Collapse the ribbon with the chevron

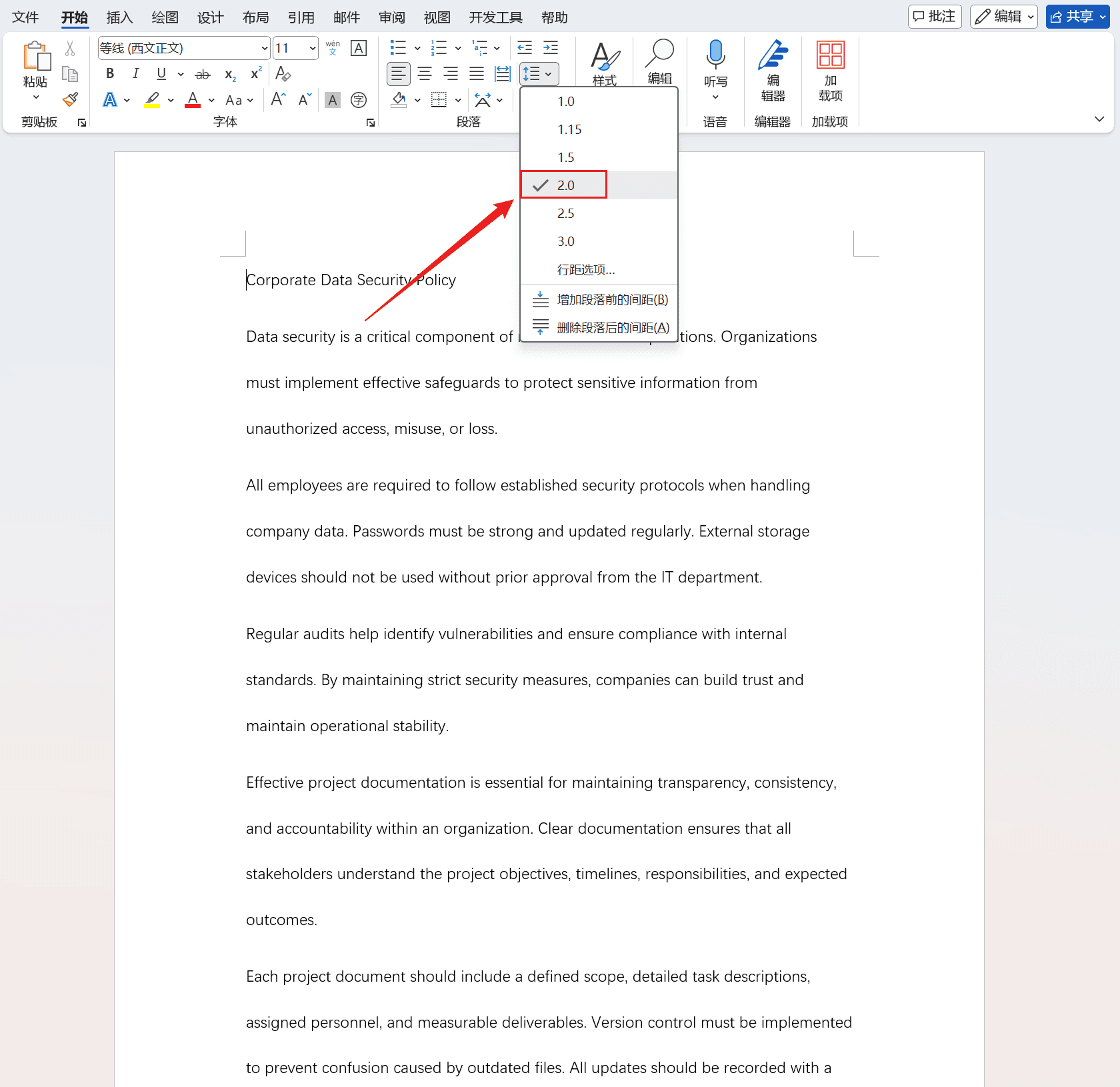coord(1099,119)
